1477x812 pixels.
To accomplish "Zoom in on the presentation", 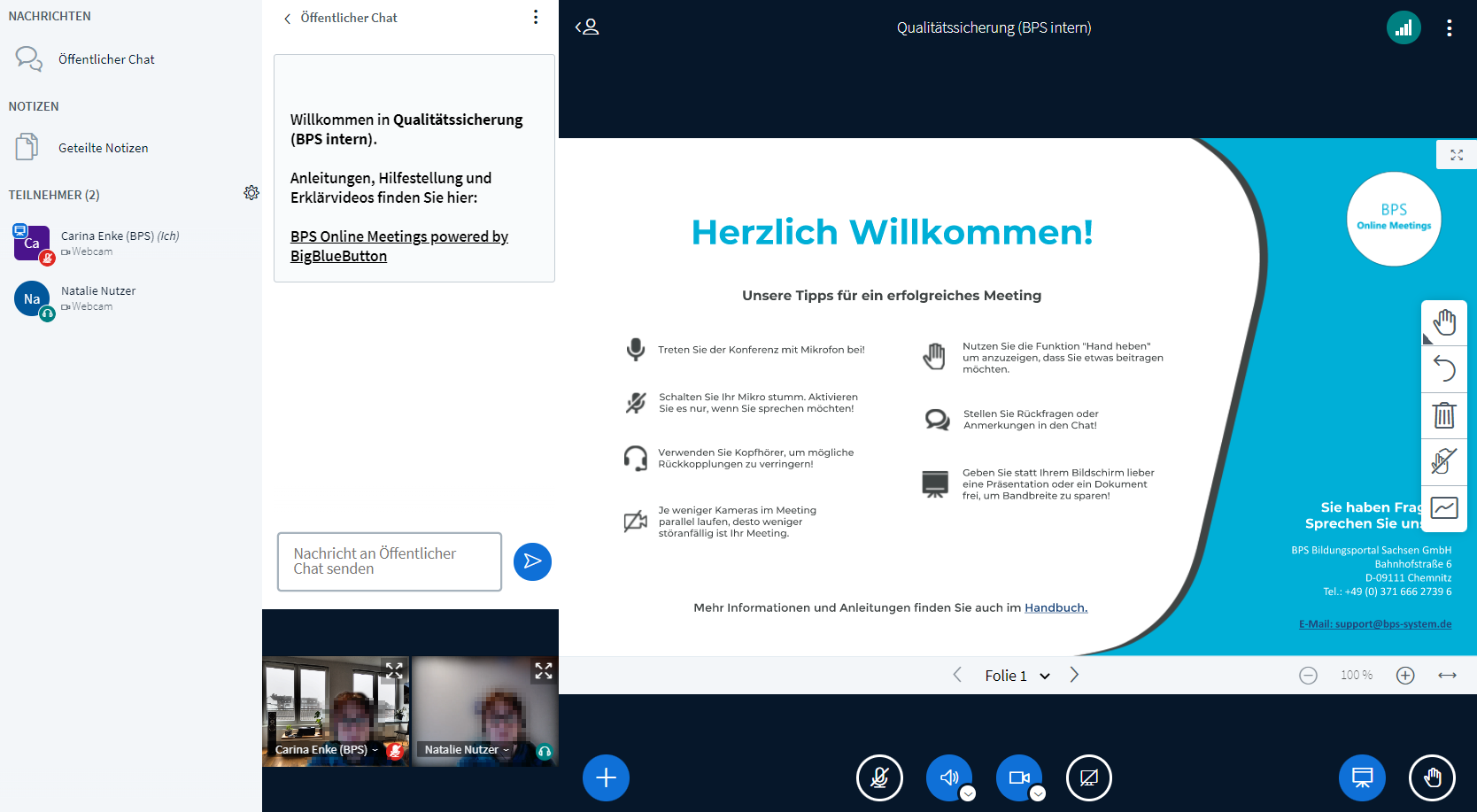I will [x=1405, y=675].
